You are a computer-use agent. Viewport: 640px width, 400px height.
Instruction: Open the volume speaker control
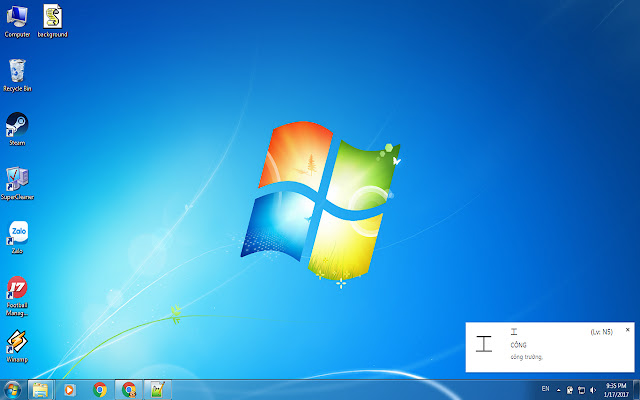(x=593, y=389)
